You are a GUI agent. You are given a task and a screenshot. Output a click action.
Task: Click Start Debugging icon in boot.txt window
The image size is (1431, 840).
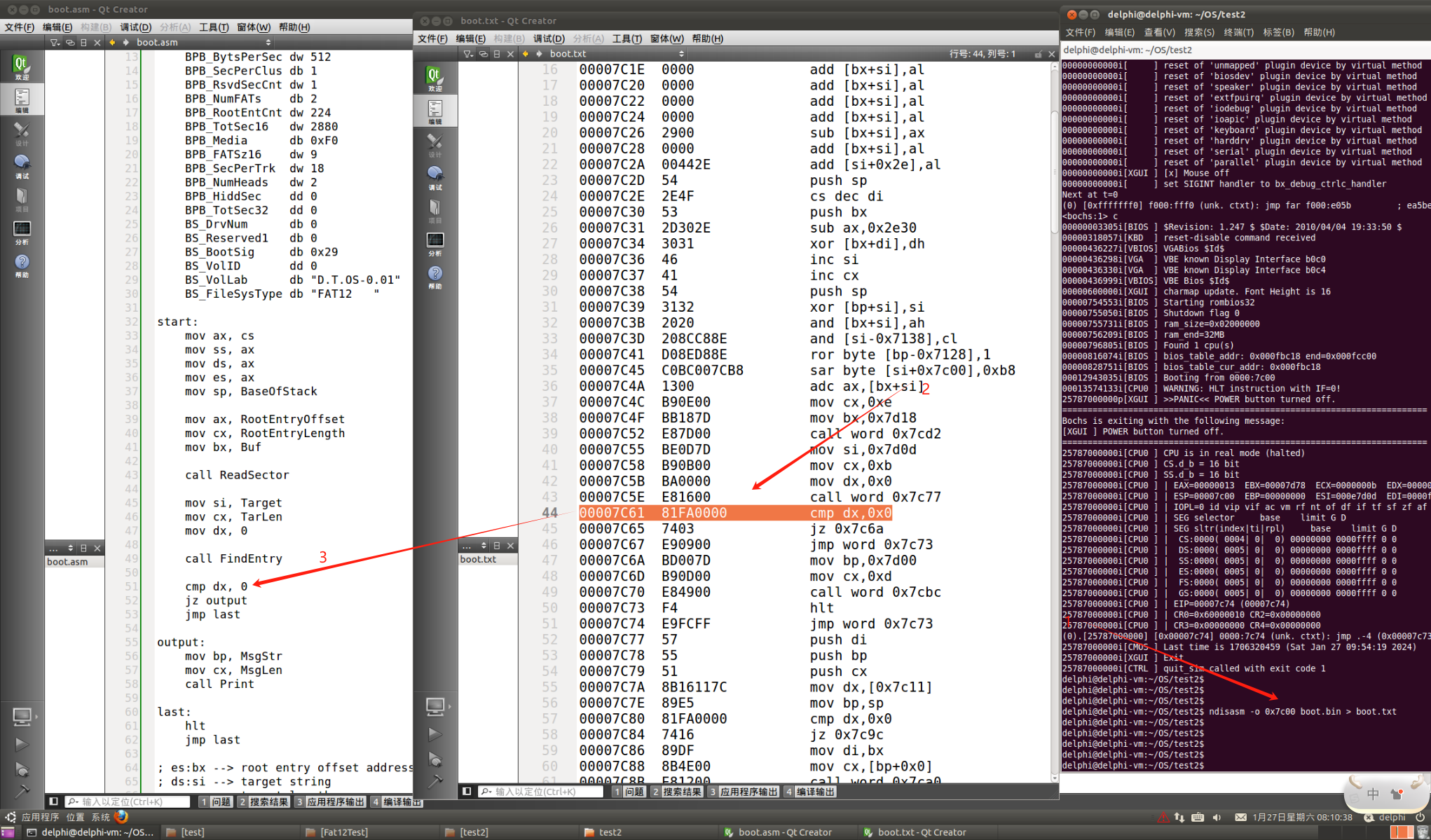(x=434, y=759)
